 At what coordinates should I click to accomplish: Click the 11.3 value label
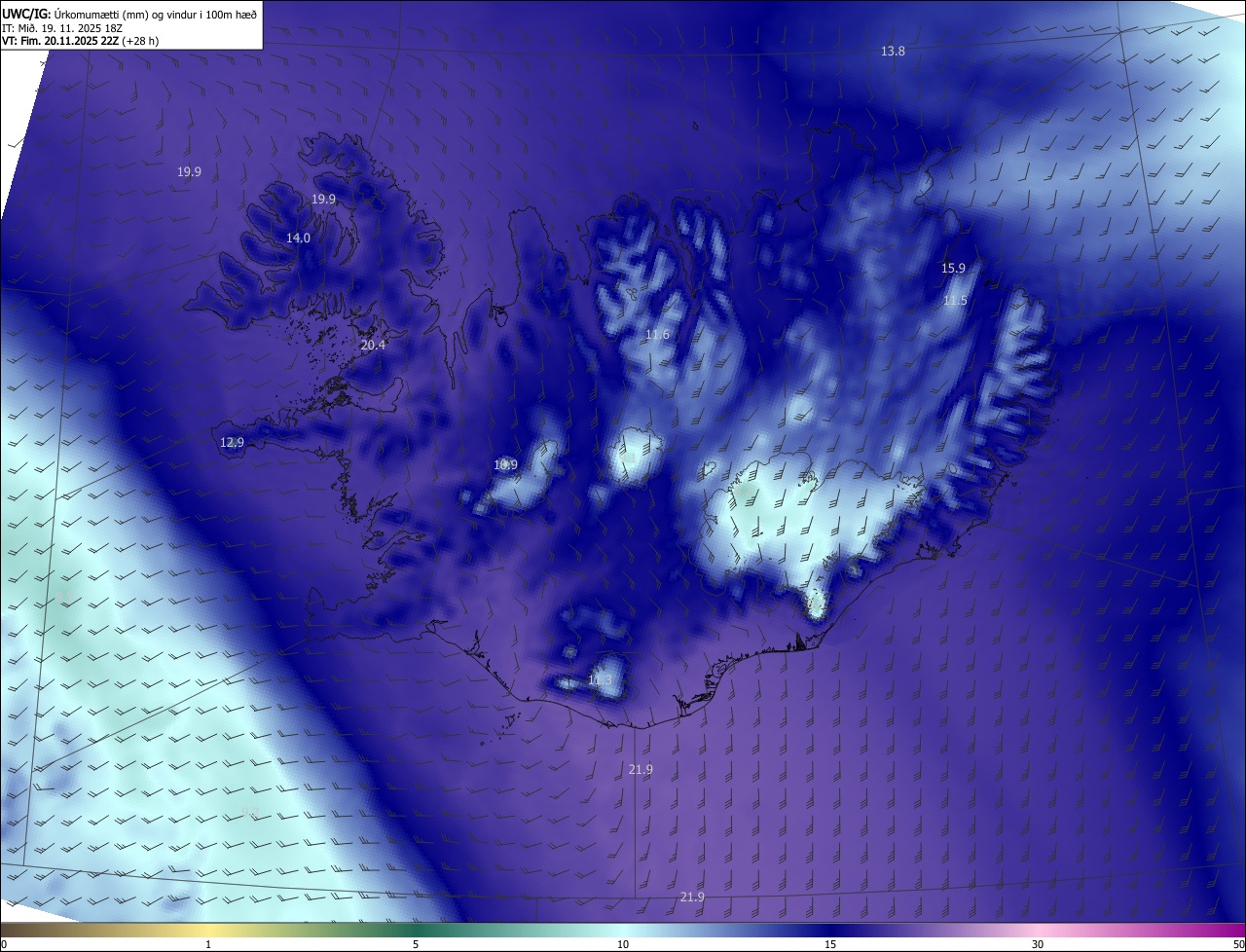coord(600,679)
